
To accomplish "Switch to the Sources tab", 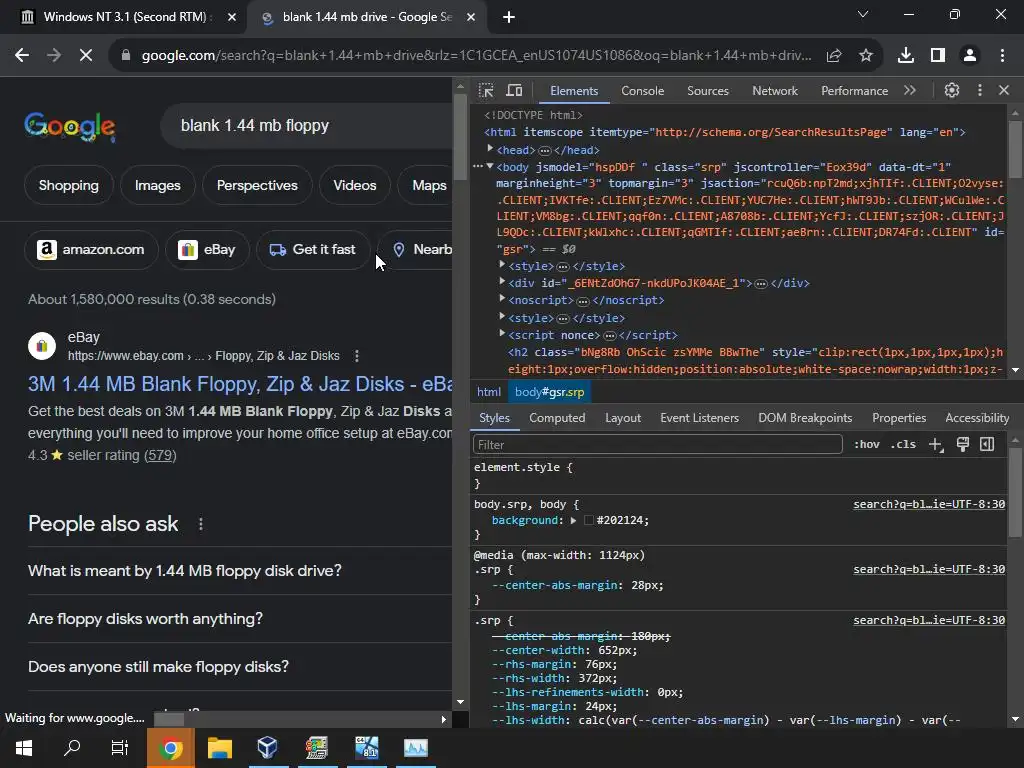I will (x=708, y=91).
